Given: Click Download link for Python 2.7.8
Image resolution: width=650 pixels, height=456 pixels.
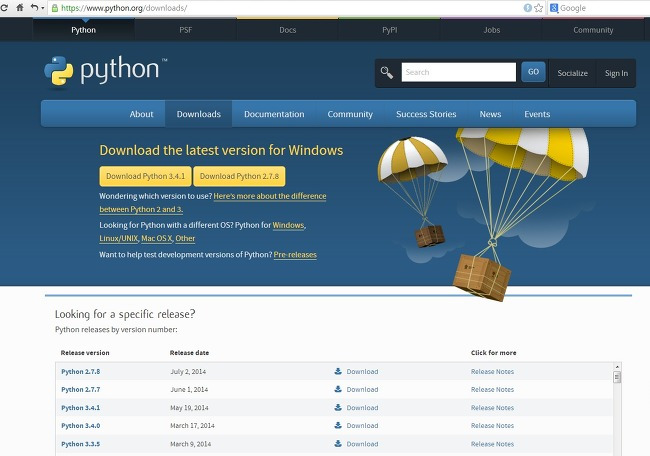Looking at the screenshot, I should coord(362,371).
